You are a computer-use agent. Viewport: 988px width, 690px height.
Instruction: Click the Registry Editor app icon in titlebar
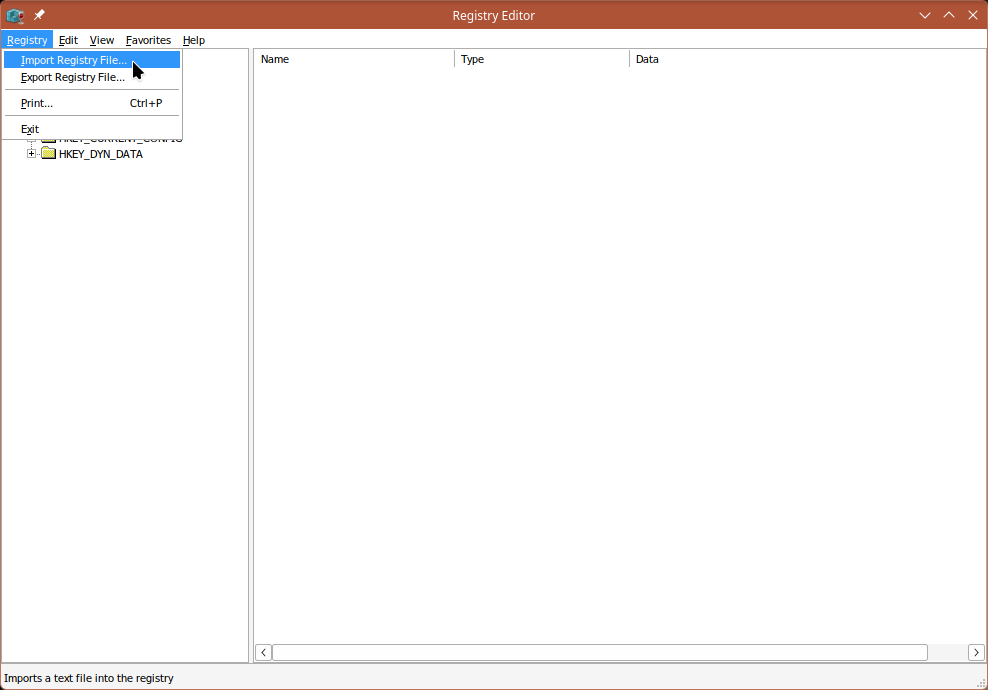[15, 15]
